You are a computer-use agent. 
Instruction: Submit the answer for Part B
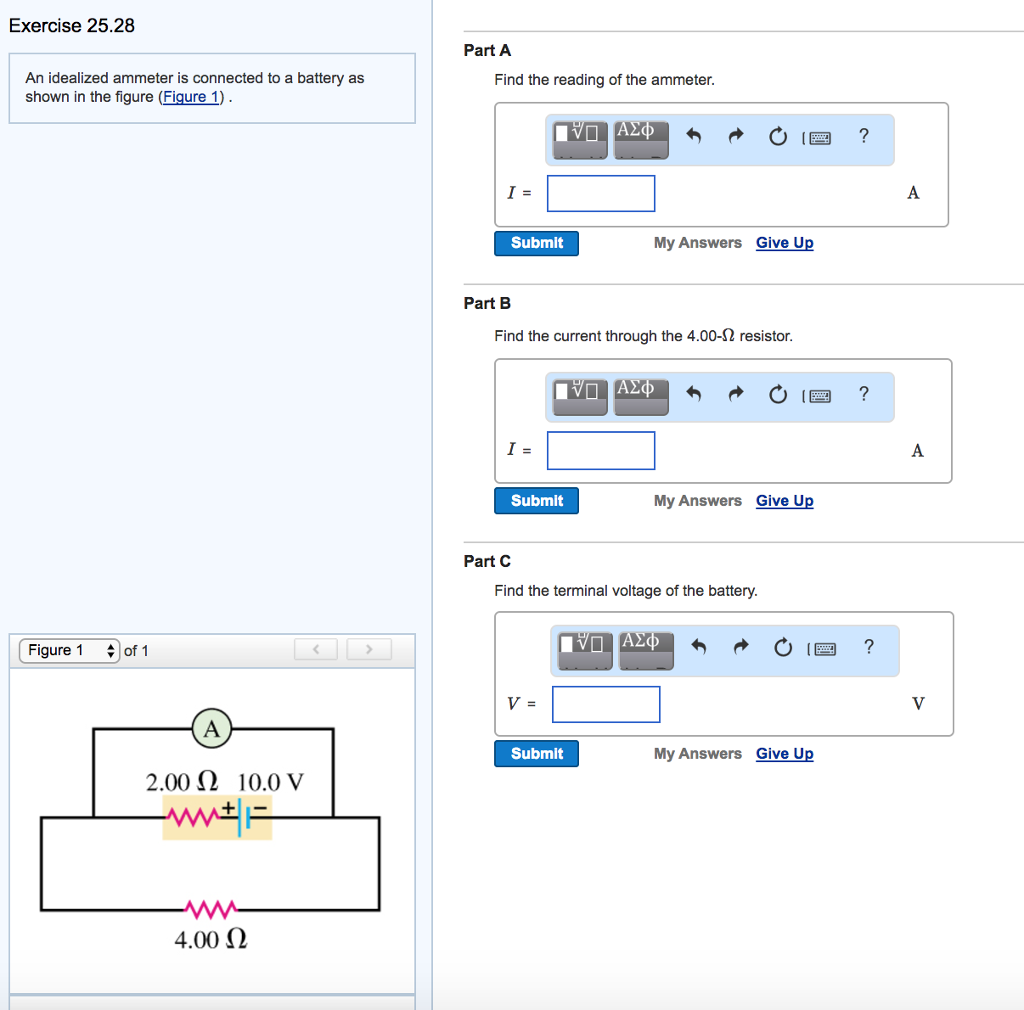point(536,500)
